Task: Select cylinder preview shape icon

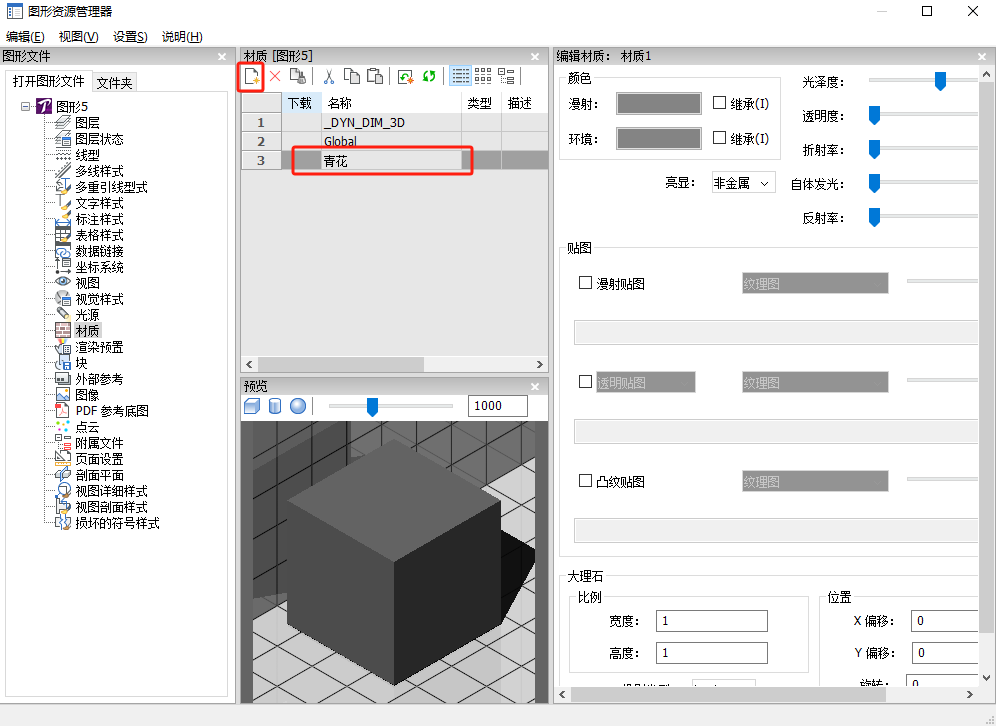Action: click(275, 406)
